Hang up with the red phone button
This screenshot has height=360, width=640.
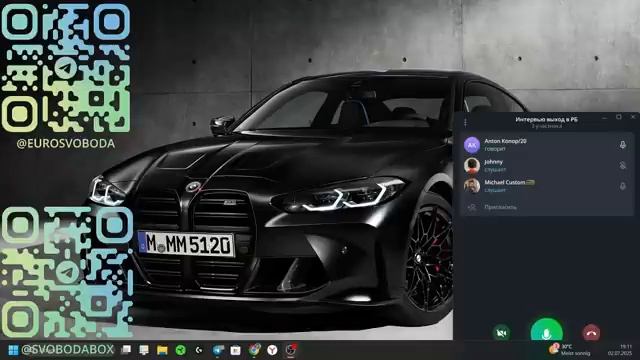(591, 333)
